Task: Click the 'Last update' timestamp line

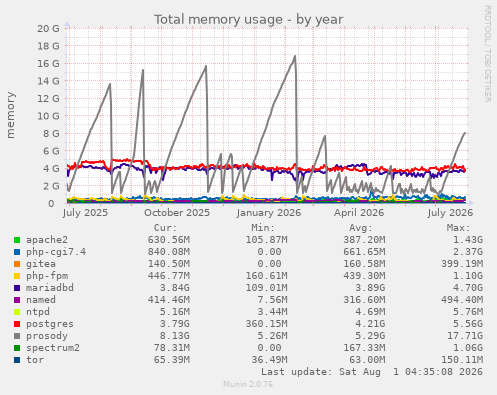Action: tap(372, 372)
